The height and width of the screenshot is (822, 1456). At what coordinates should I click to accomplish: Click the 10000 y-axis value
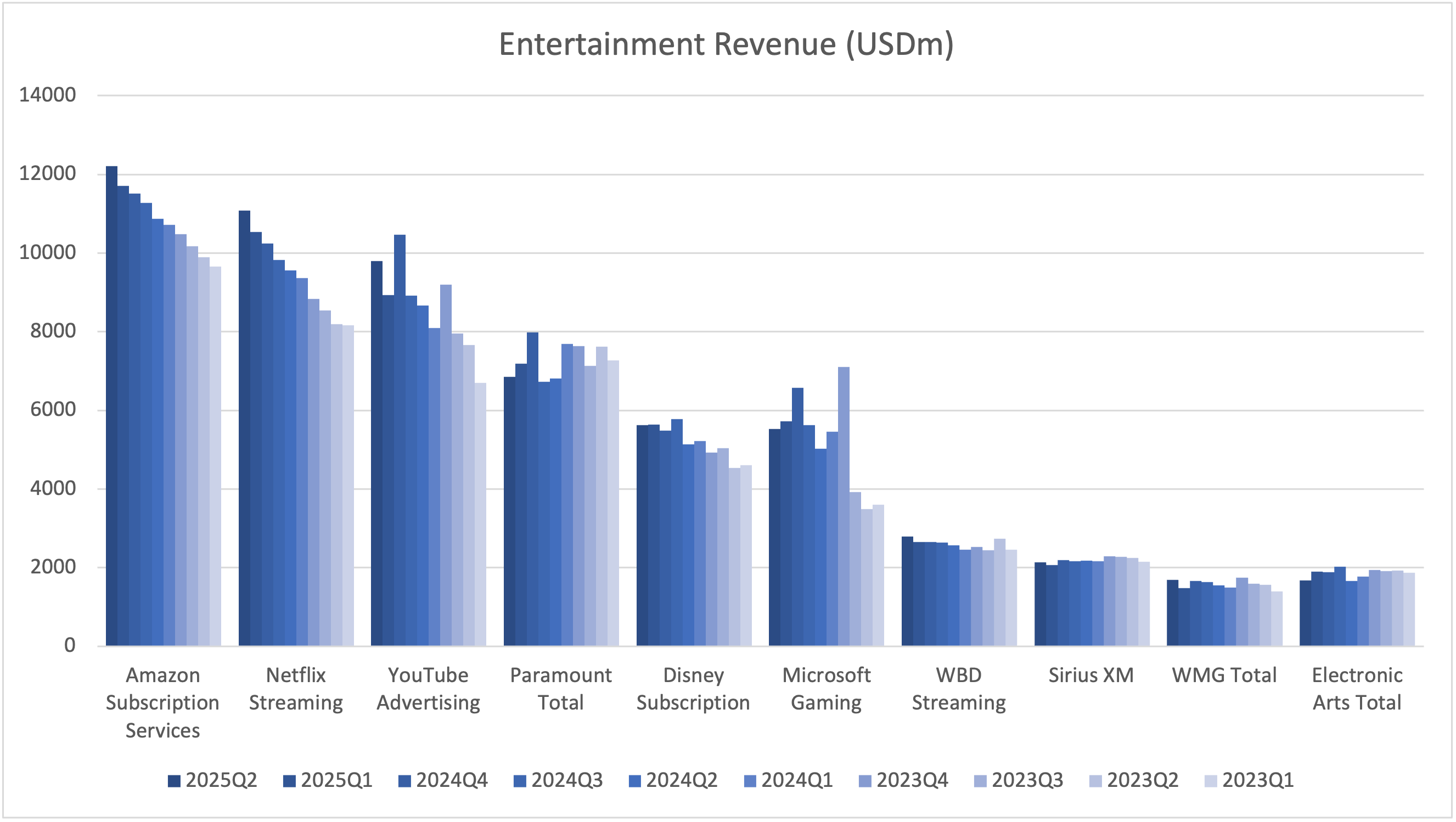[x=48, y=252]
